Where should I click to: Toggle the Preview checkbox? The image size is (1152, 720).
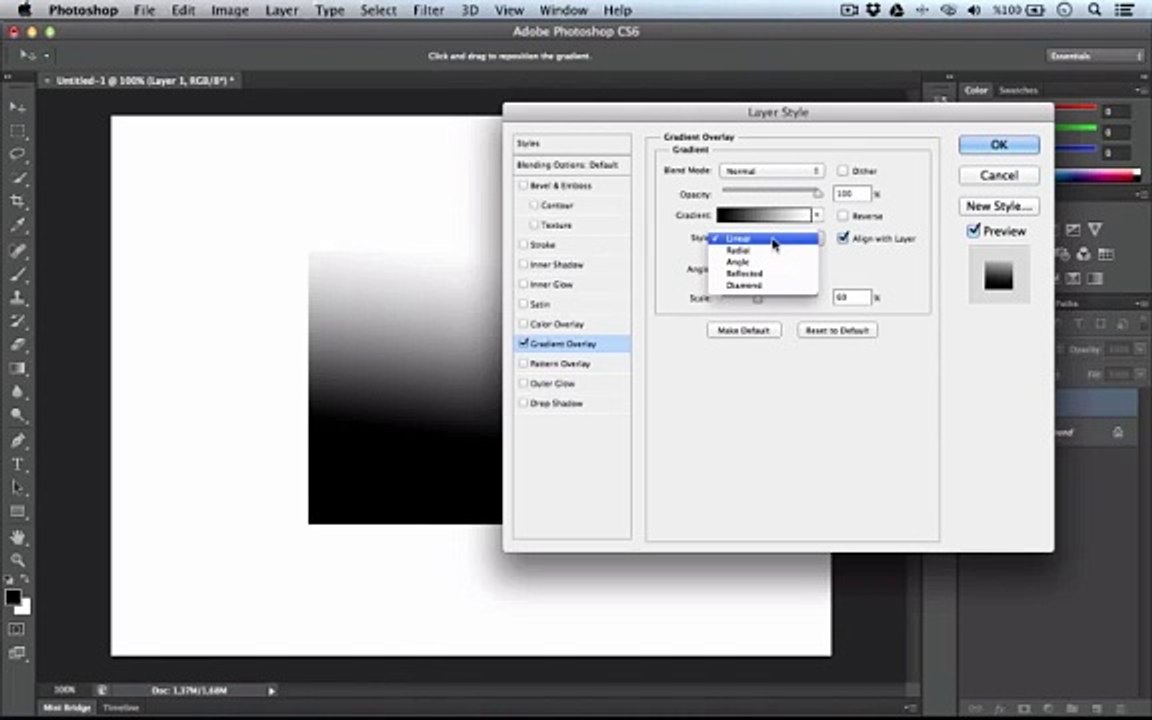973,231
